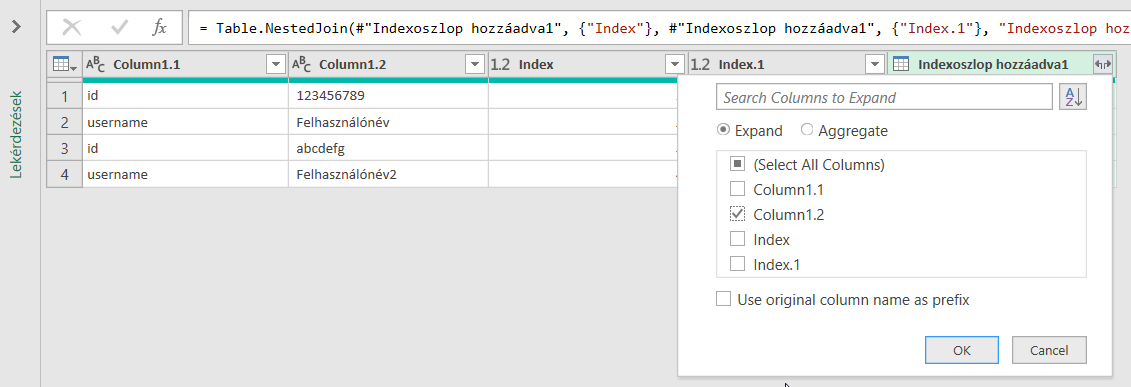This screenshot has height=387, width=1131.
Task: Select the Index.1 column header
Action: coord(788,64)
